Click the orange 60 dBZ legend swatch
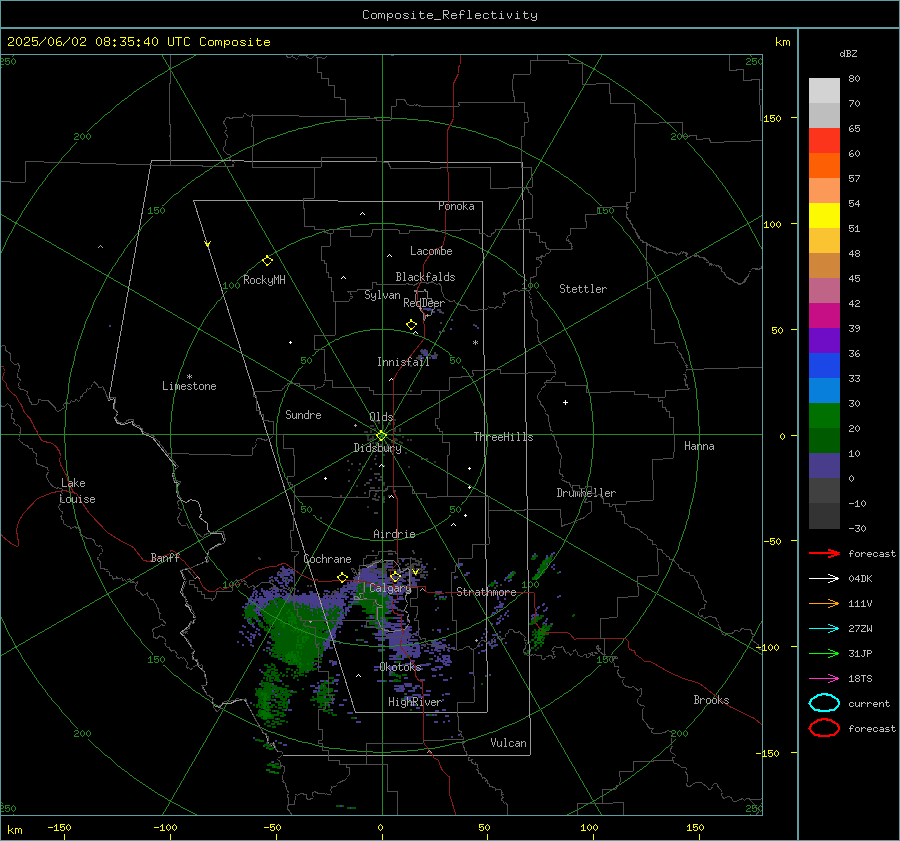Image resolution: width=900 pixels, height=841 pixels. [x=824, y=165]
